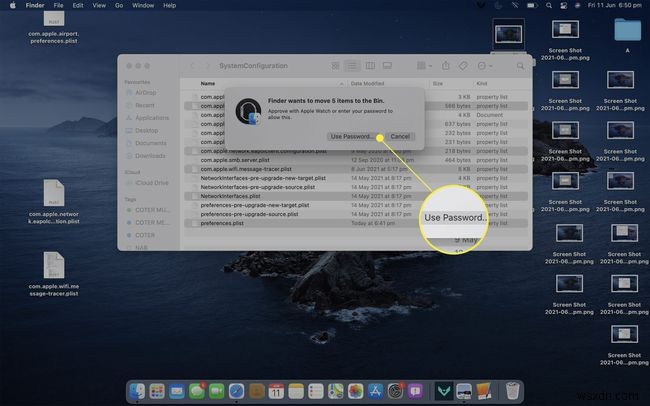Switch Finder to column view
This screenshot has height=406, width=650.
[370, 66]
